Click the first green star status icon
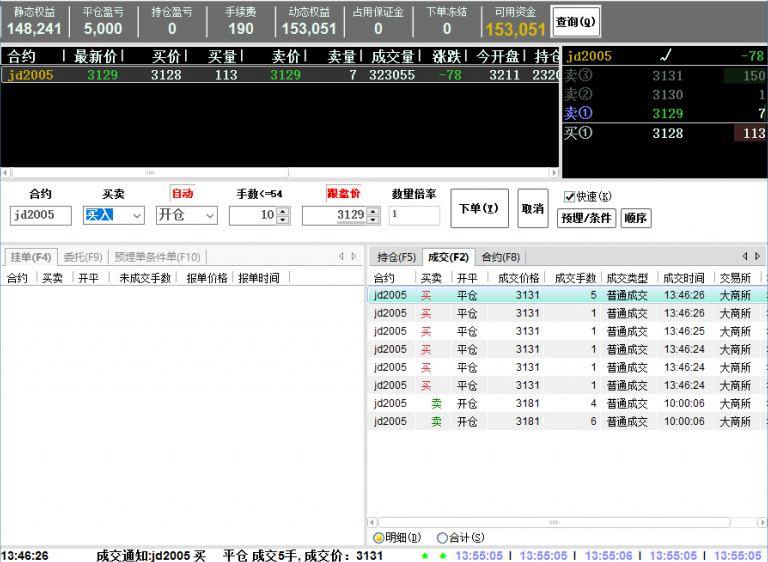Screen dimensions: 768x562 (425, 556)
